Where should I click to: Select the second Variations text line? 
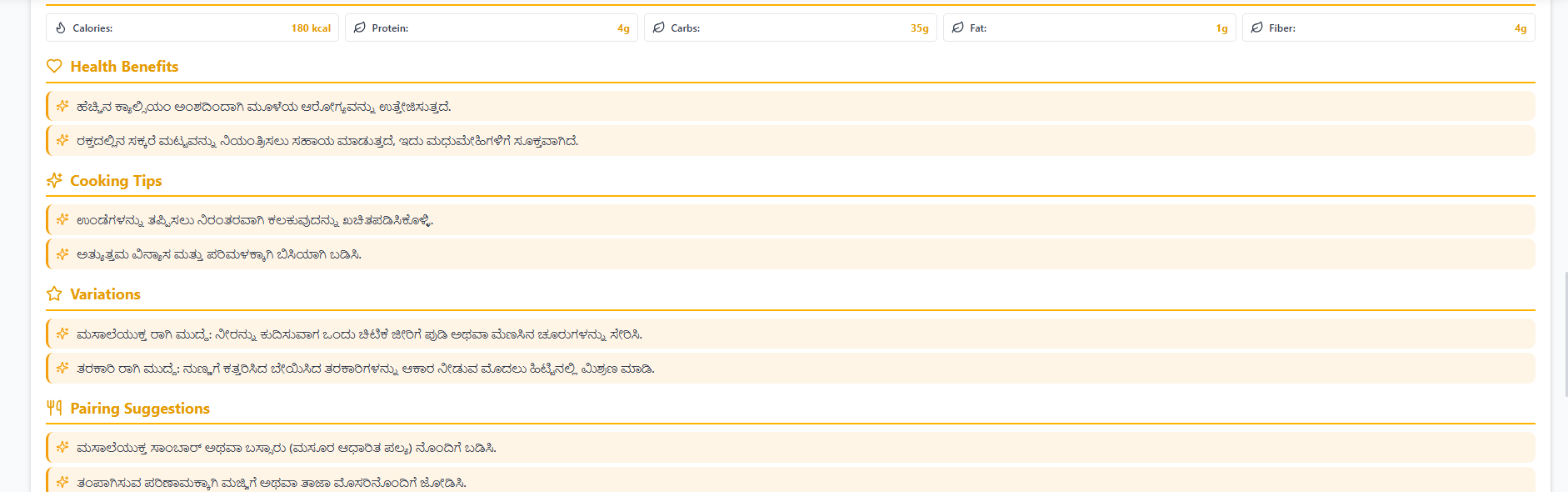tap(366, 369)
